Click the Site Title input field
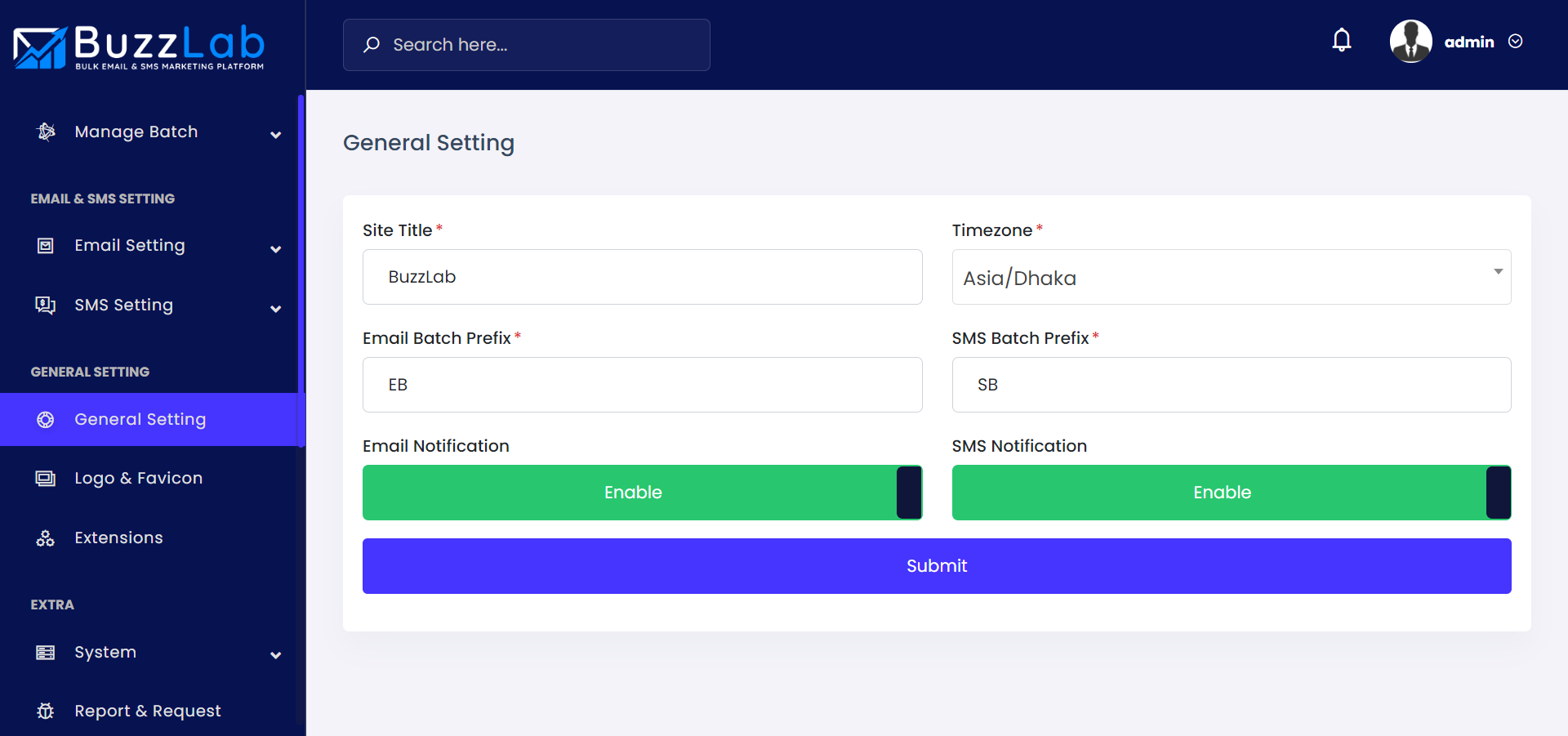Viewport: 1568px width, 736px height. coord(642,278)
